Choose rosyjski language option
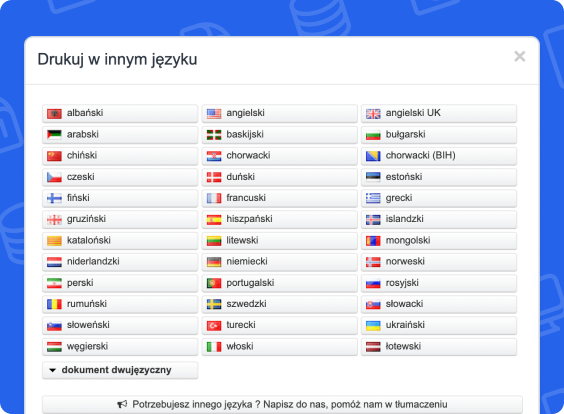Viewport: 564px width, 414px height. point(439,283)
